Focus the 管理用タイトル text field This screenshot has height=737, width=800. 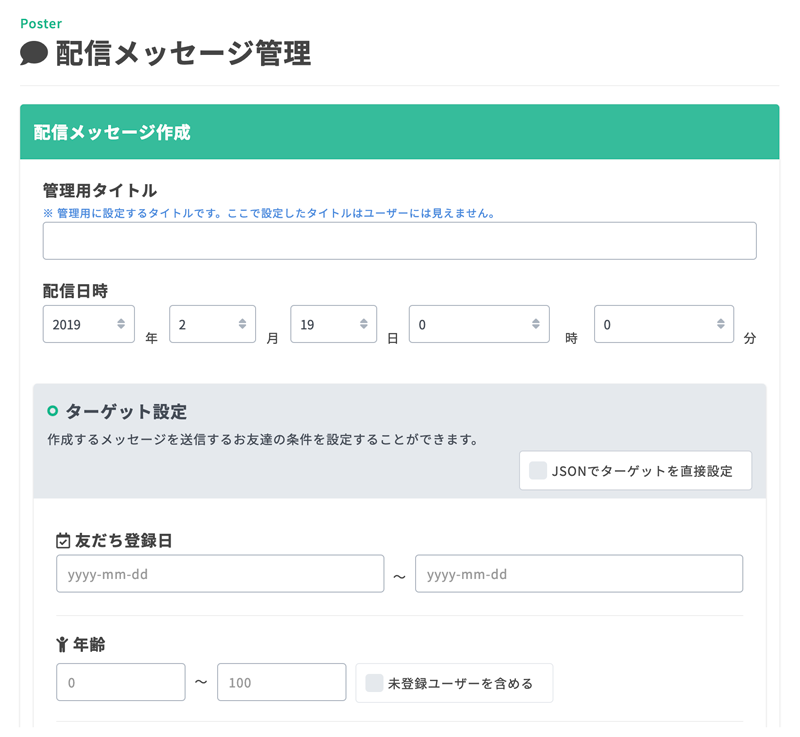pos(399,241)
